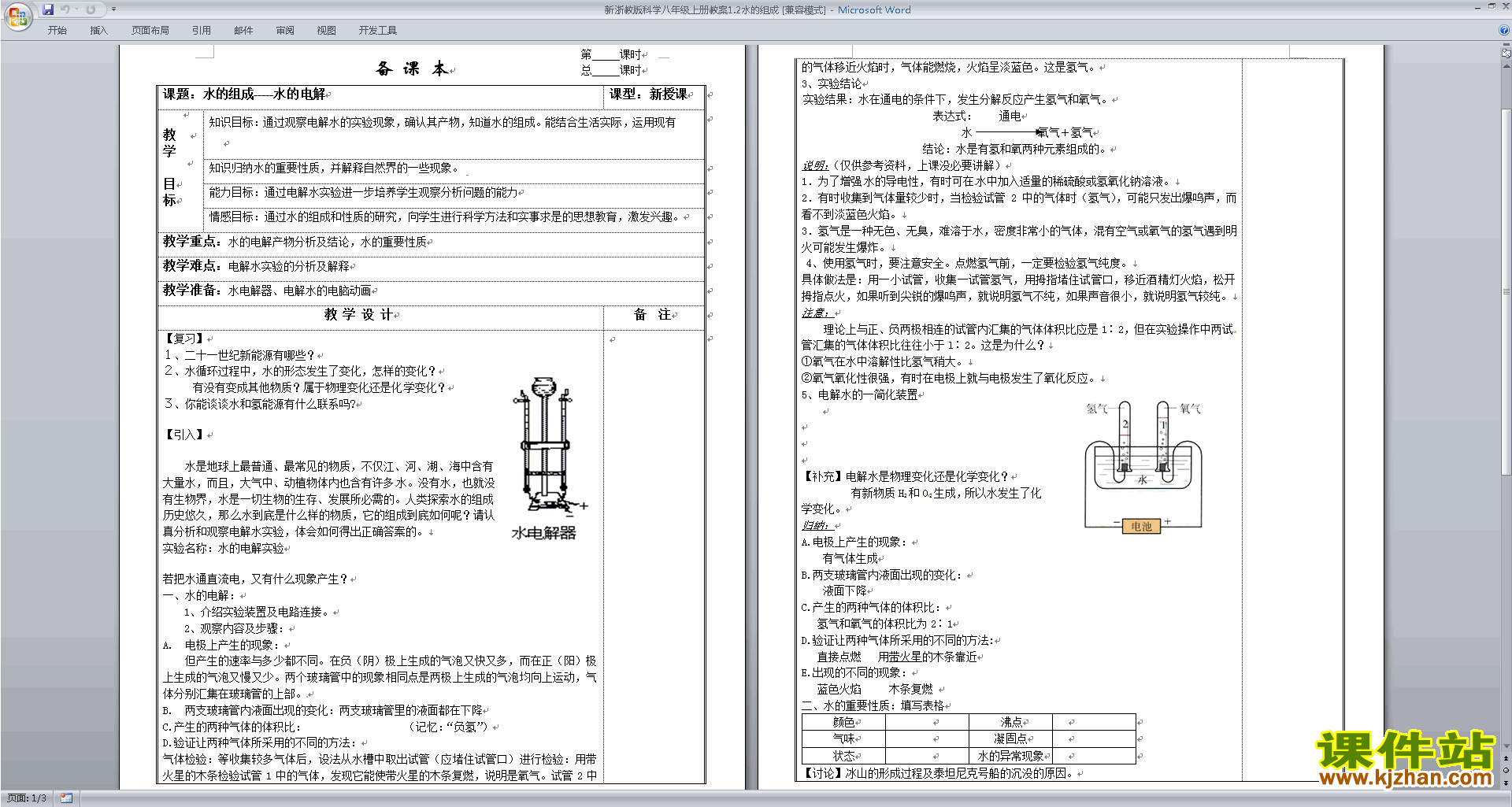
Task: Select the 审阅 ribbon tab
Action: coord(285,31)
